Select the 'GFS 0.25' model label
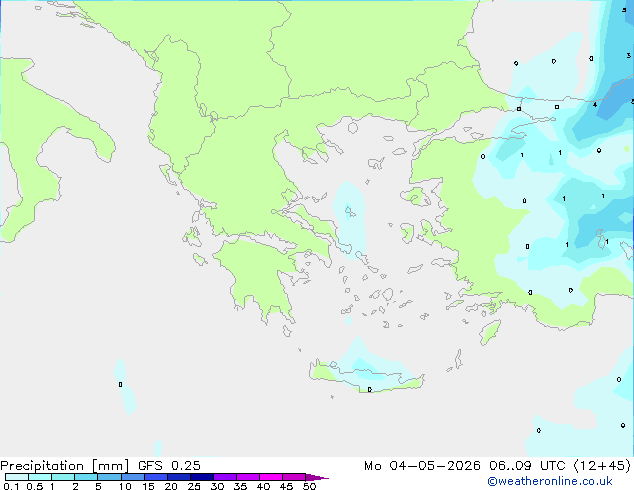Image resolution: width=634 pixels, height=490 pixels. (169, 466)
